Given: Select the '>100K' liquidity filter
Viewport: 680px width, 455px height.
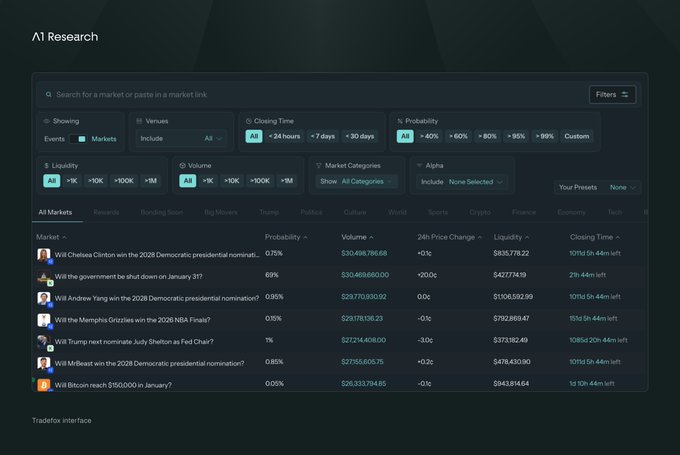Looking at the screenshot, I should pos(123,181).
